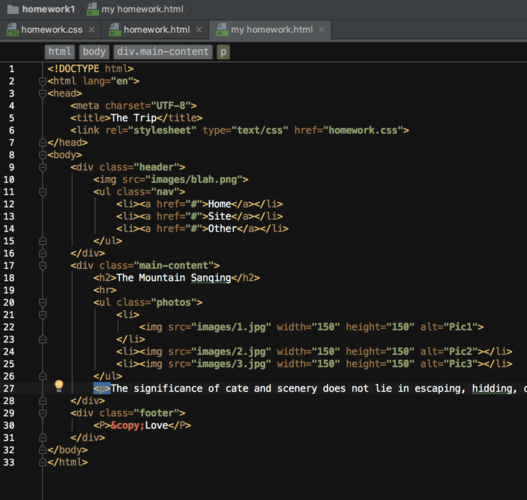This screenshot has width=527, height=500.
Task: Click the homework1 folder icon in the navigation bar
Action: pos(13,9)
